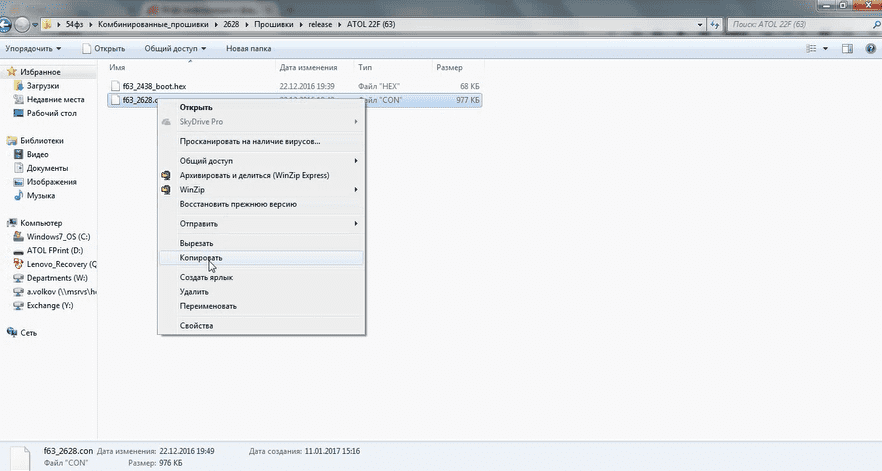
Task: Click the Видео library icon
Action: 19,155
